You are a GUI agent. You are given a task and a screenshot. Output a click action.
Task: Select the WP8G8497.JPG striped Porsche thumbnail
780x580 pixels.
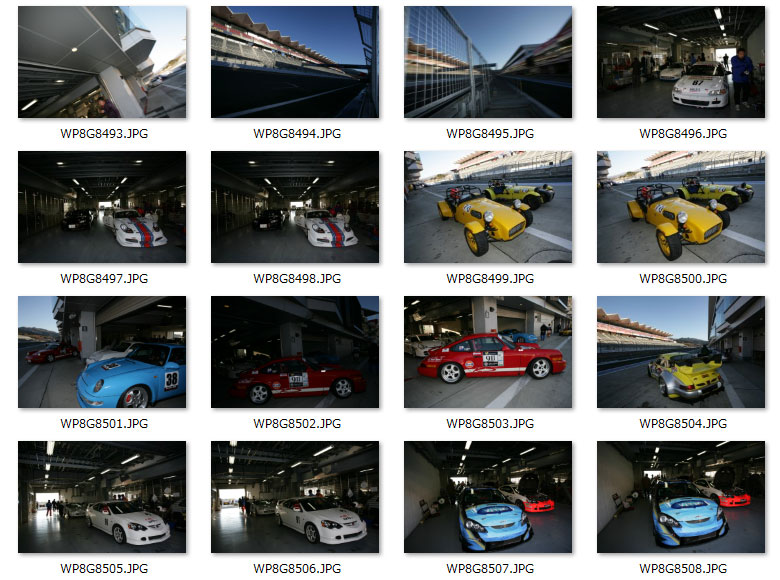102,207
